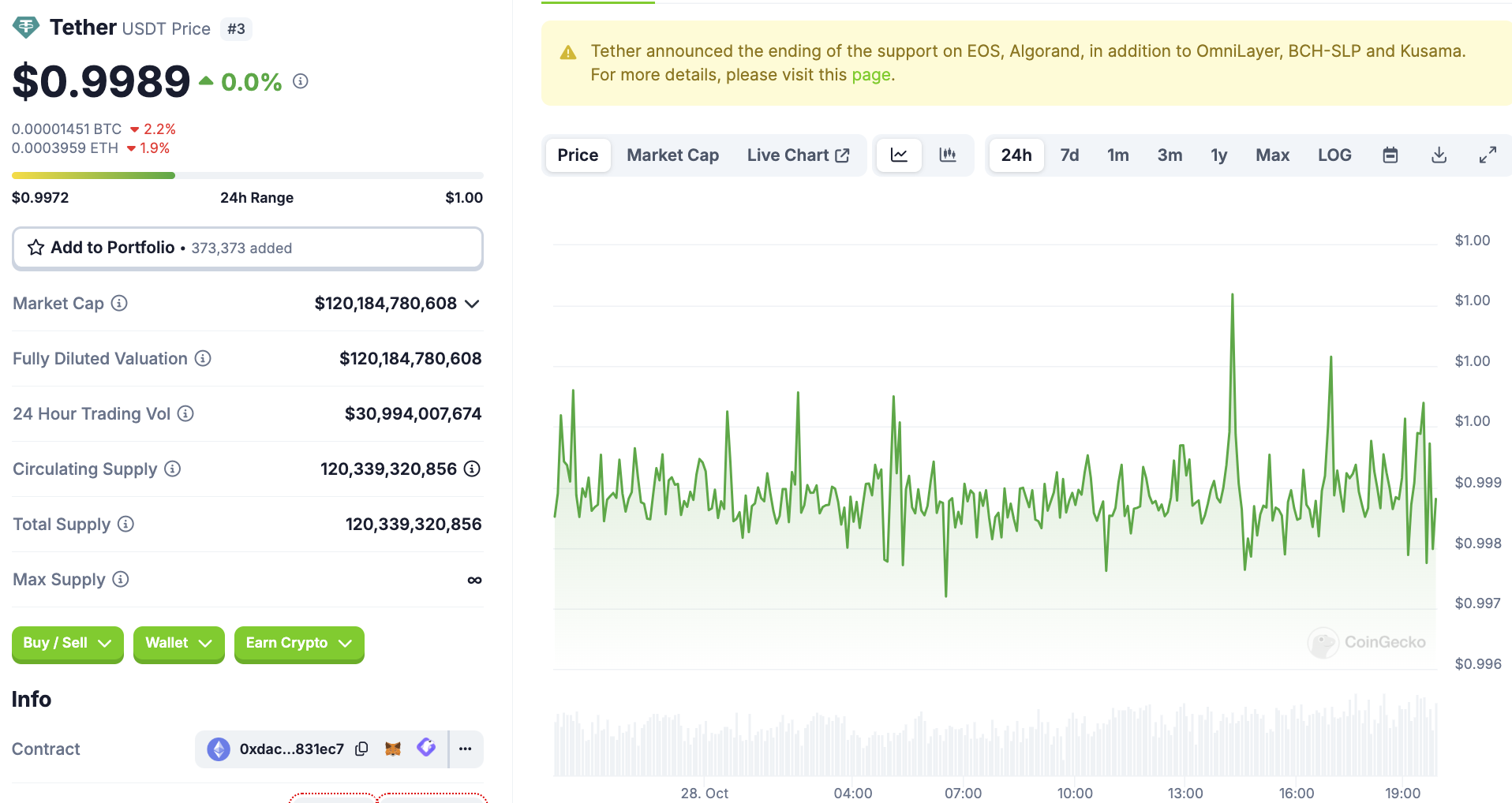Expand Market Cap value chevron
The image size is (1512, 803).
472,304
